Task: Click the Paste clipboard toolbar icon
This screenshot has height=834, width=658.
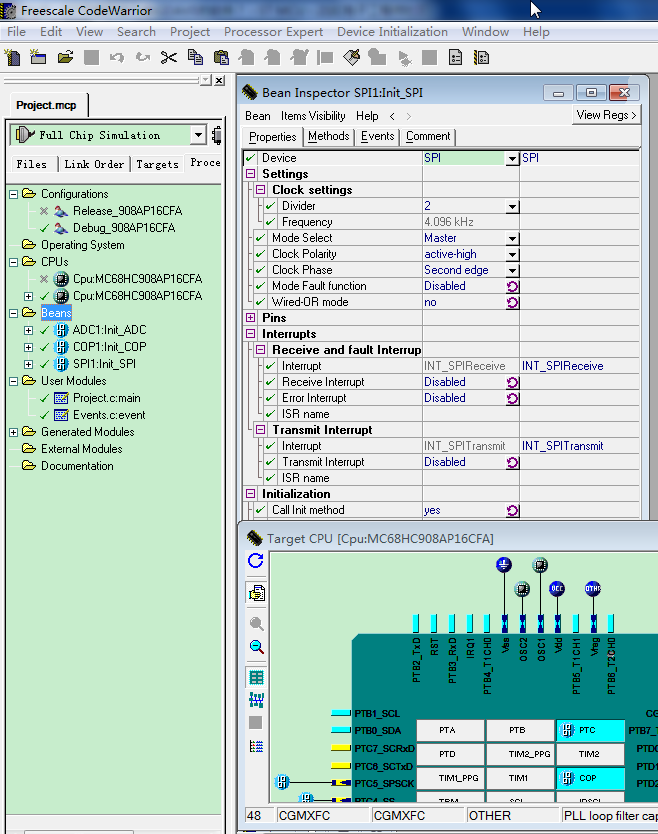Action: pyautogui.click(x=221, y=57)
